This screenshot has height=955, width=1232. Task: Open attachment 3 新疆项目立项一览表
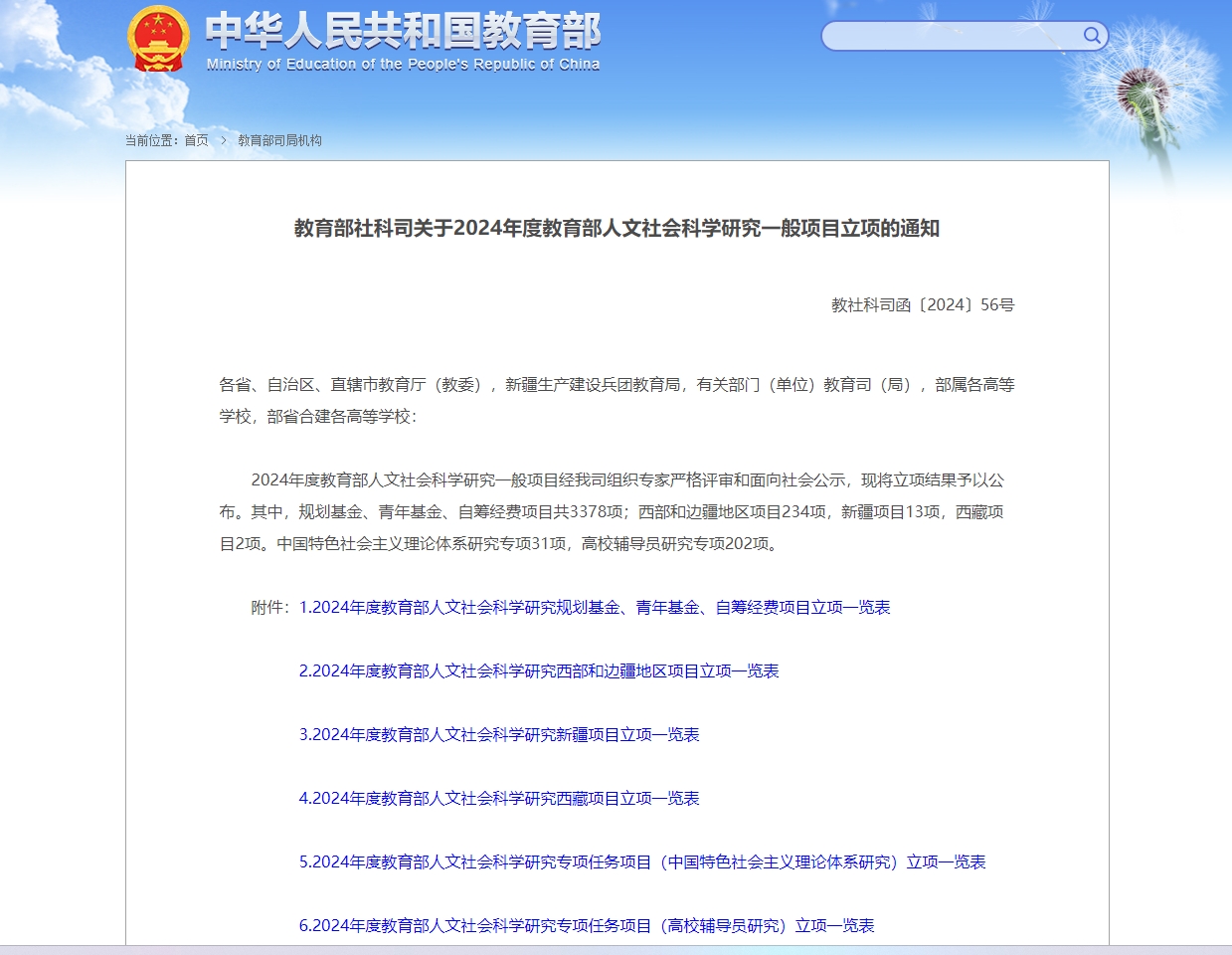[x=498, y=734]
